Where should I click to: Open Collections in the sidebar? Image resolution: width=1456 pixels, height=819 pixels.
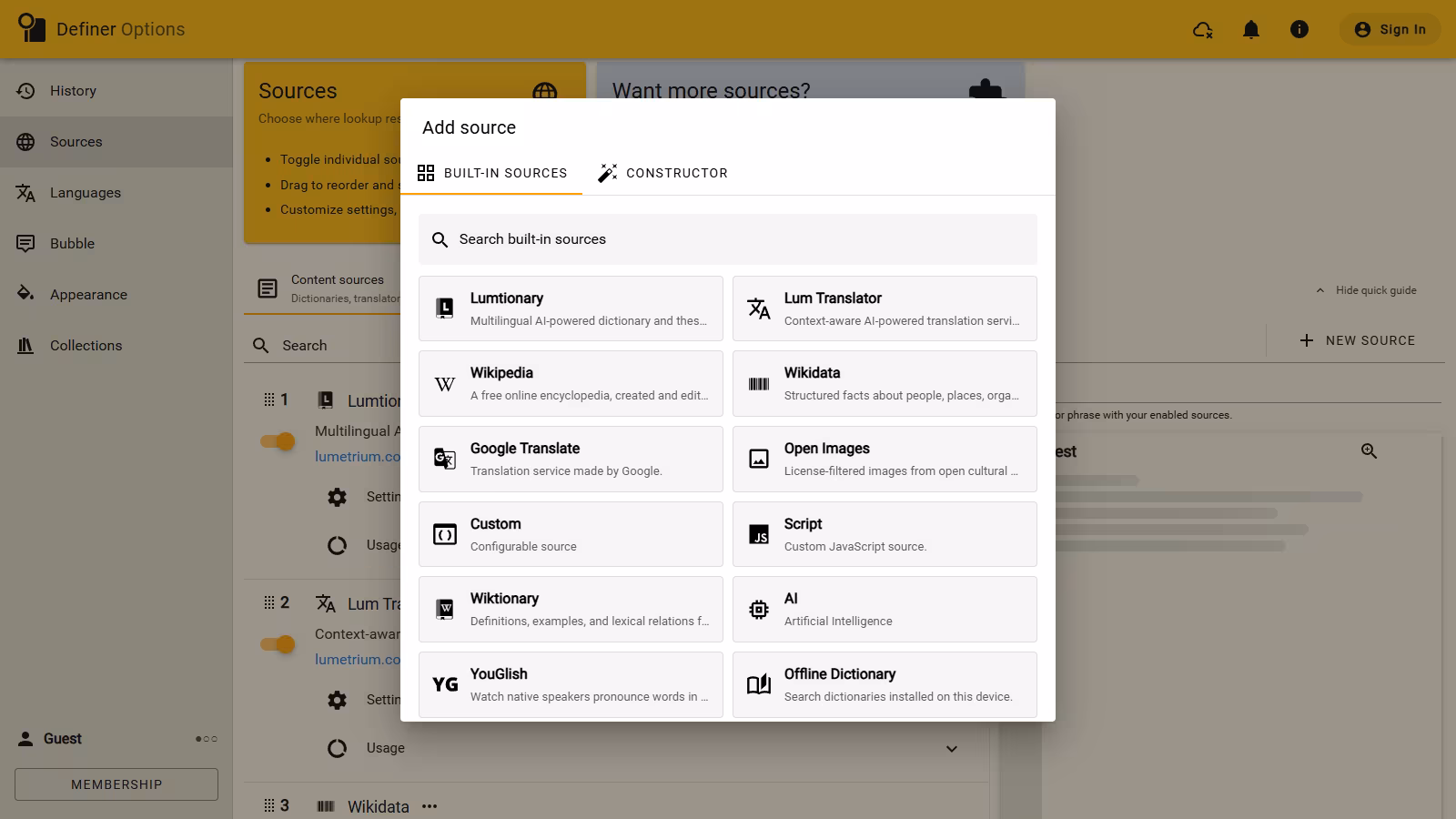(116, 346)
